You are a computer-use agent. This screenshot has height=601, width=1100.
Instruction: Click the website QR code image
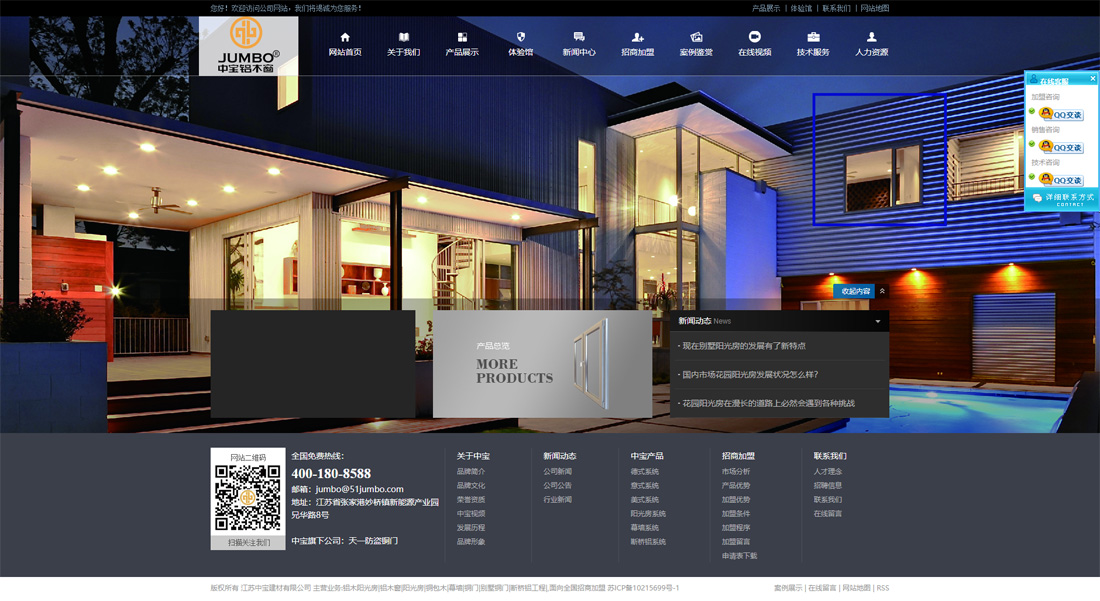click(248, 498)
